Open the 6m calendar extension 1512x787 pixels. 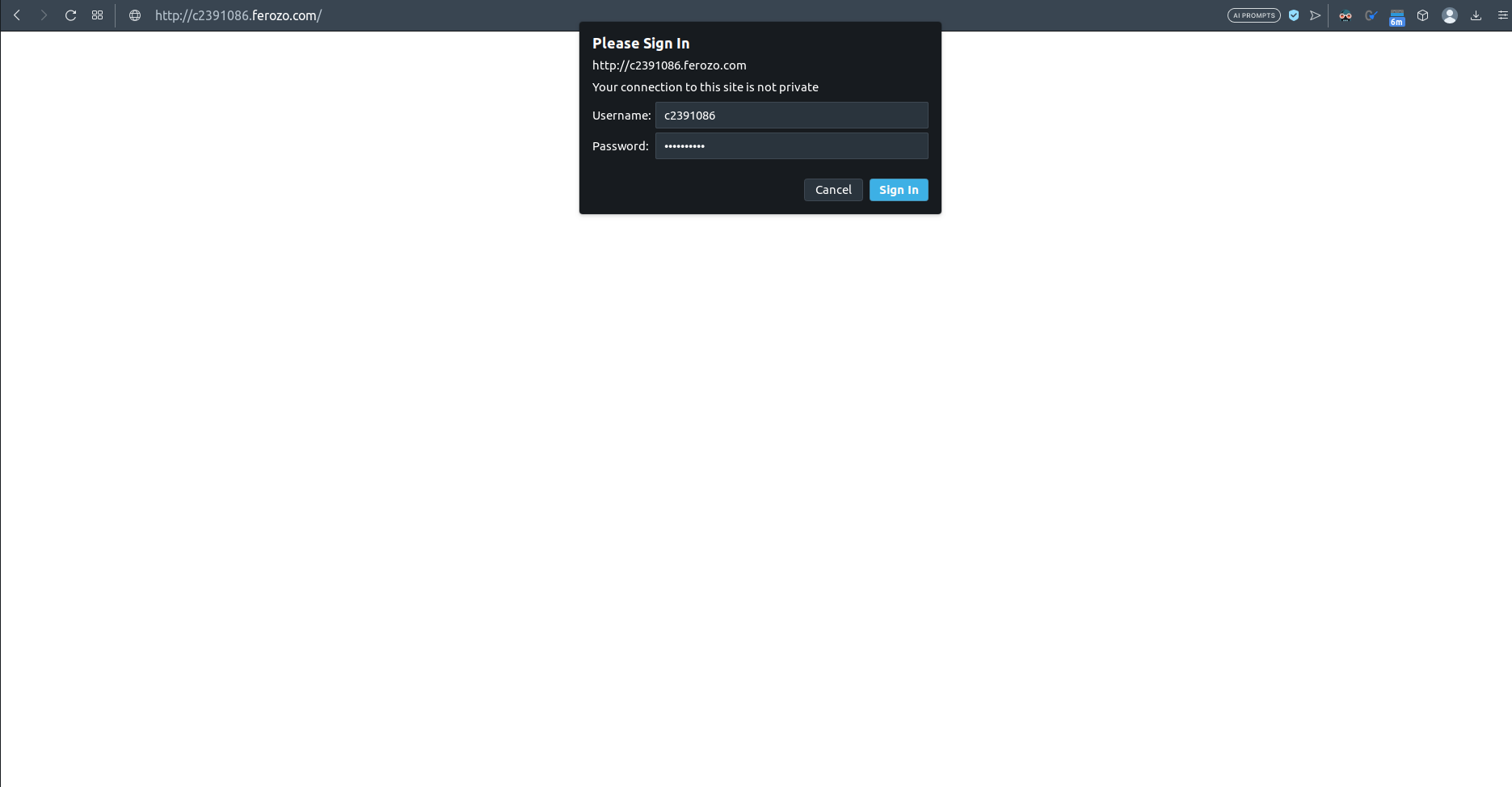click(x=1397, y=17)
